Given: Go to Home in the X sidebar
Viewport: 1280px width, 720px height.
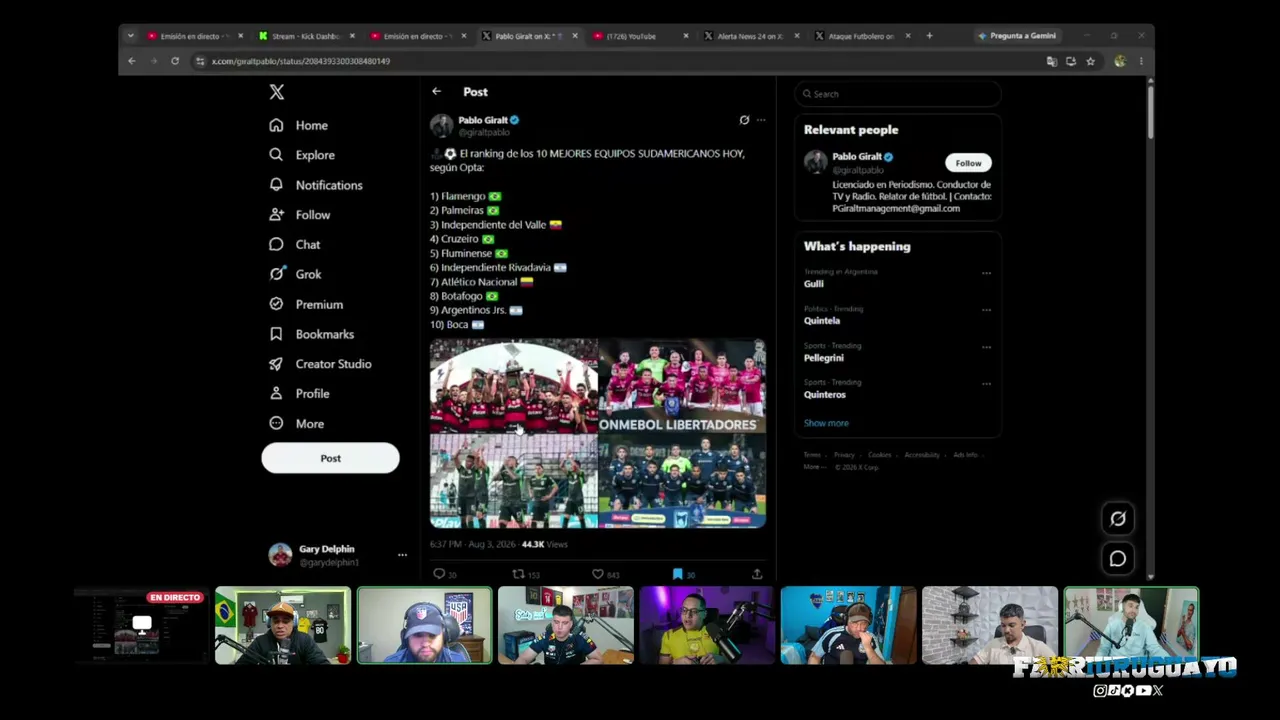Looking at the screenshot, I should 298,125.
